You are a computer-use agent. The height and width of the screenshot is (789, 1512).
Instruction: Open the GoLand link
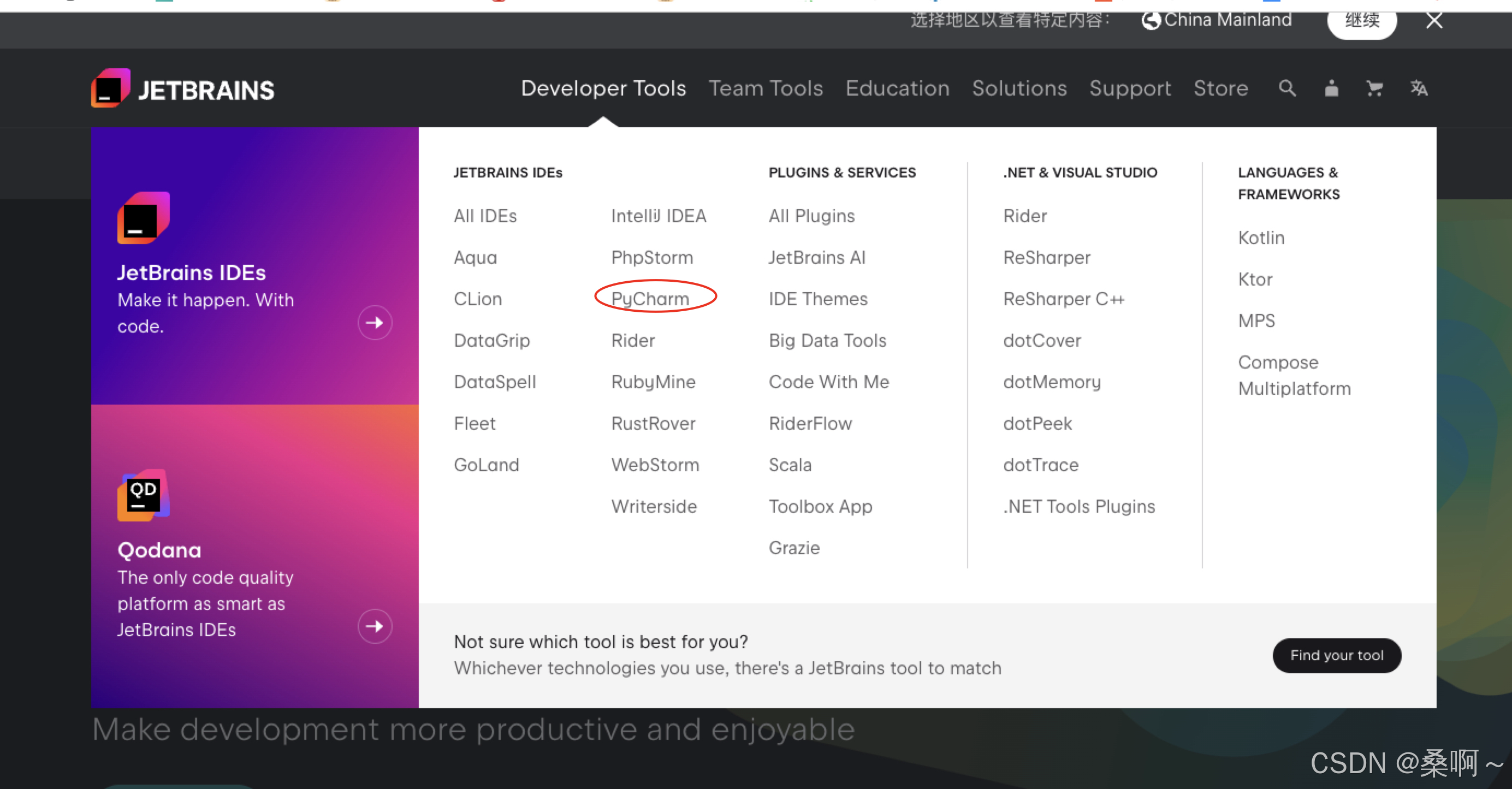(486, 465)
